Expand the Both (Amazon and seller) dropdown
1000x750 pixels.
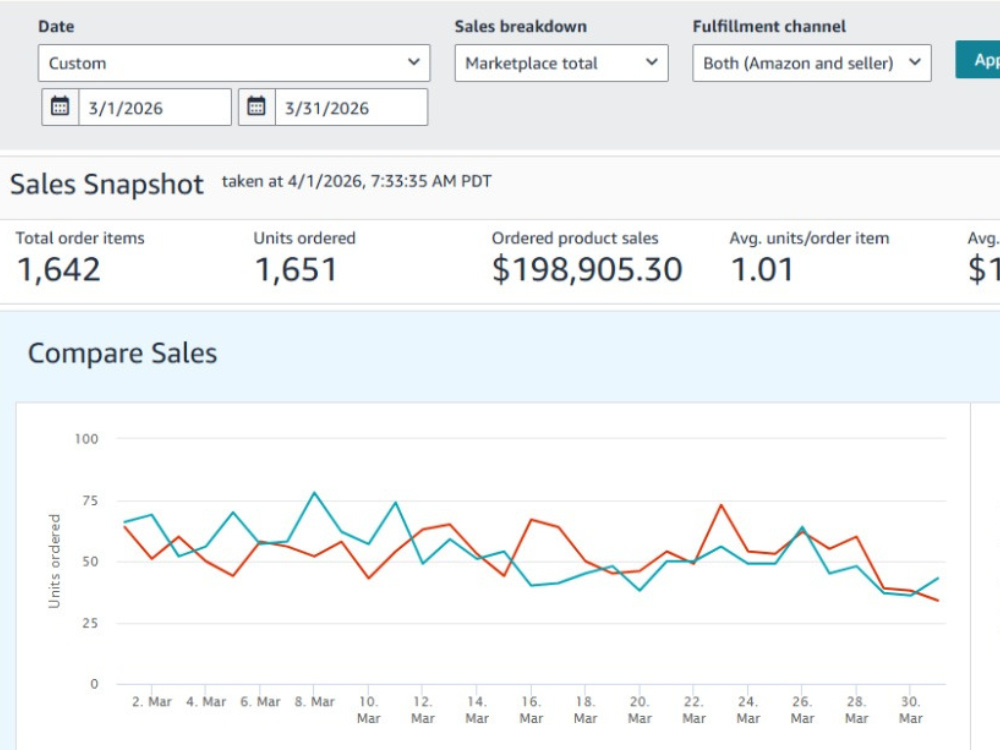pos(812,63)
